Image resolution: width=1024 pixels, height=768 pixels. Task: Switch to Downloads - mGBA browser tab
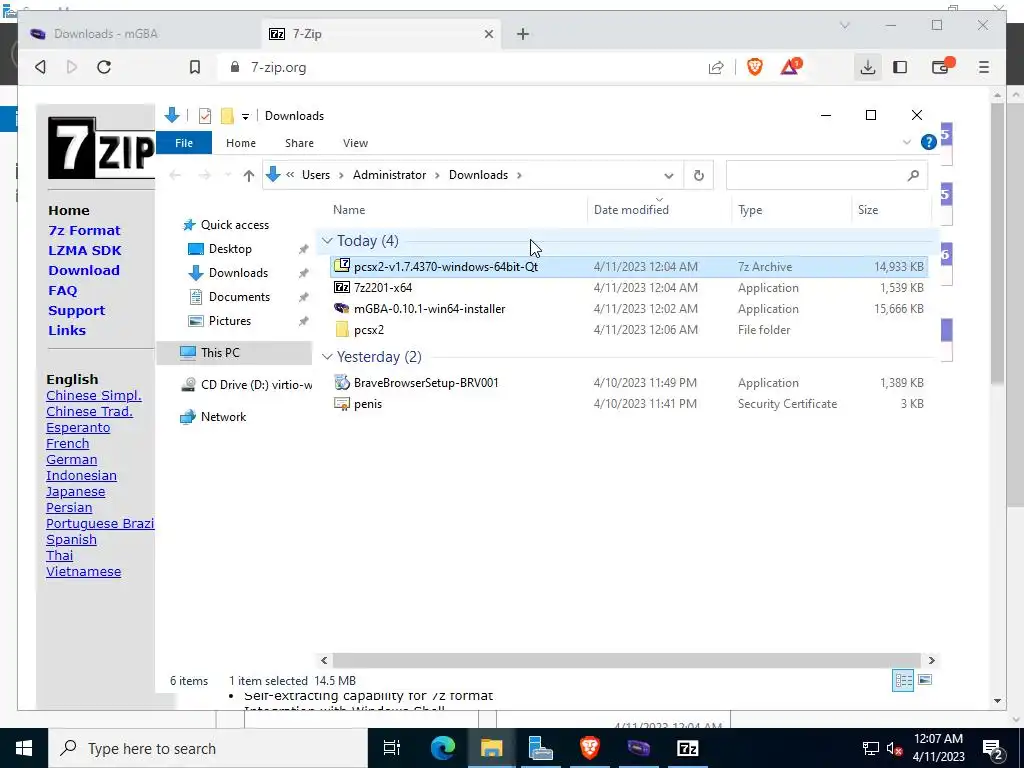[138, 34]
